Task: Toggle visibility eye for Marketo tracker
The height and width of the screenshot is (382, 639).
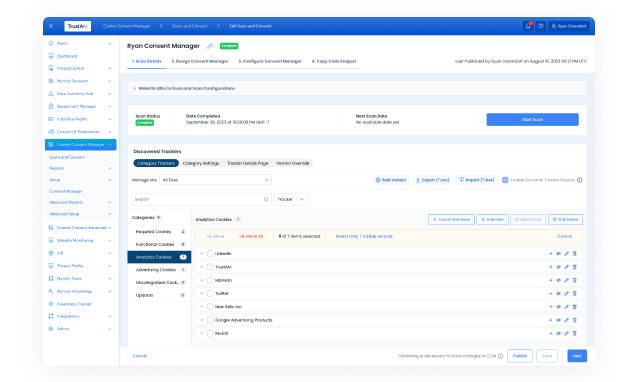Action: [x=558, y=280]
